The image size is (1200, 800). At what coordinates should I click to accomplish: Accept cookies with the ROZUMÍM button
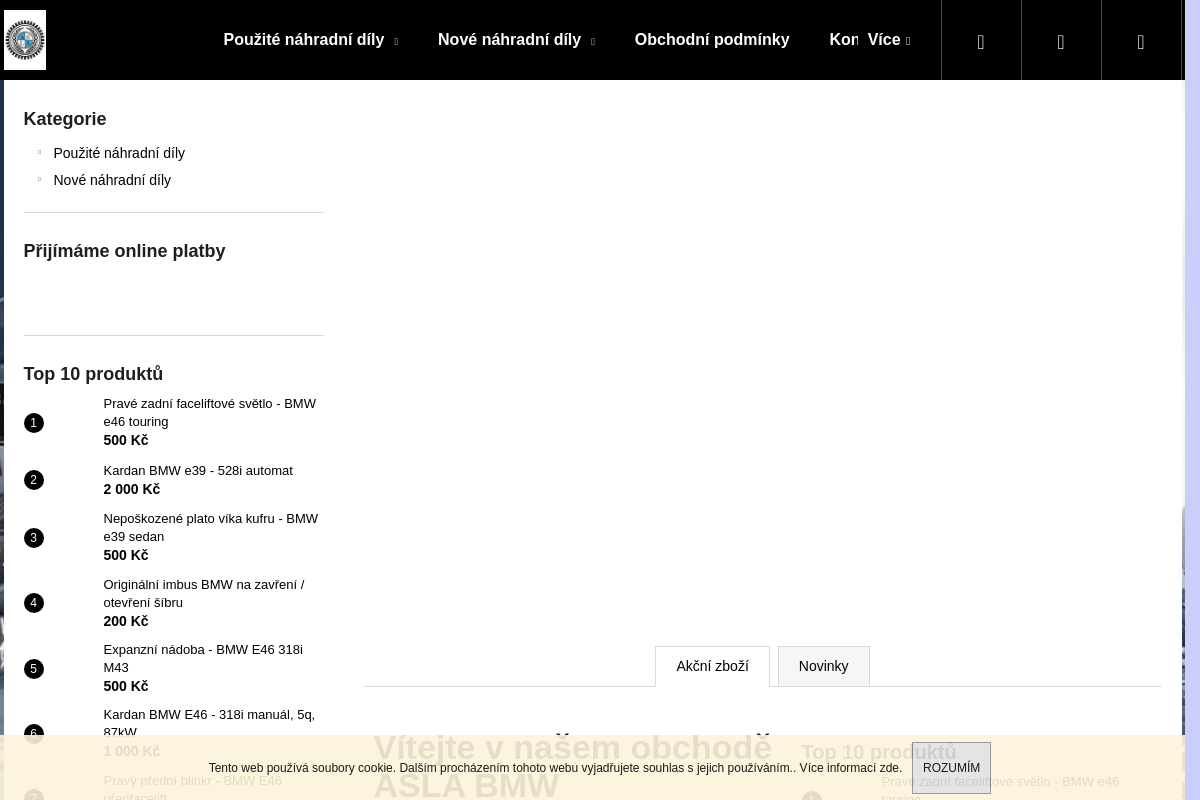tap(951, 768)
